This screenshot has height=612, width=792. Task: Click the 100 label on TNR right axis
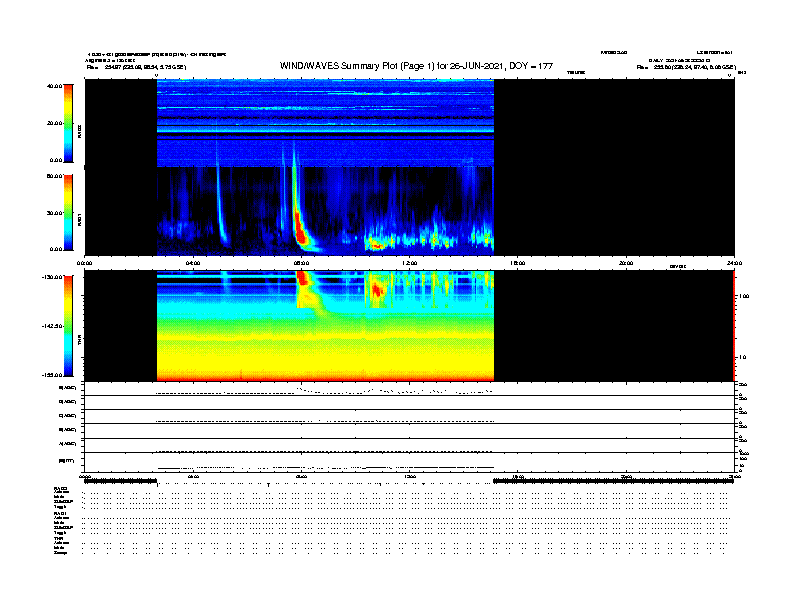click(x=743, y=296)
